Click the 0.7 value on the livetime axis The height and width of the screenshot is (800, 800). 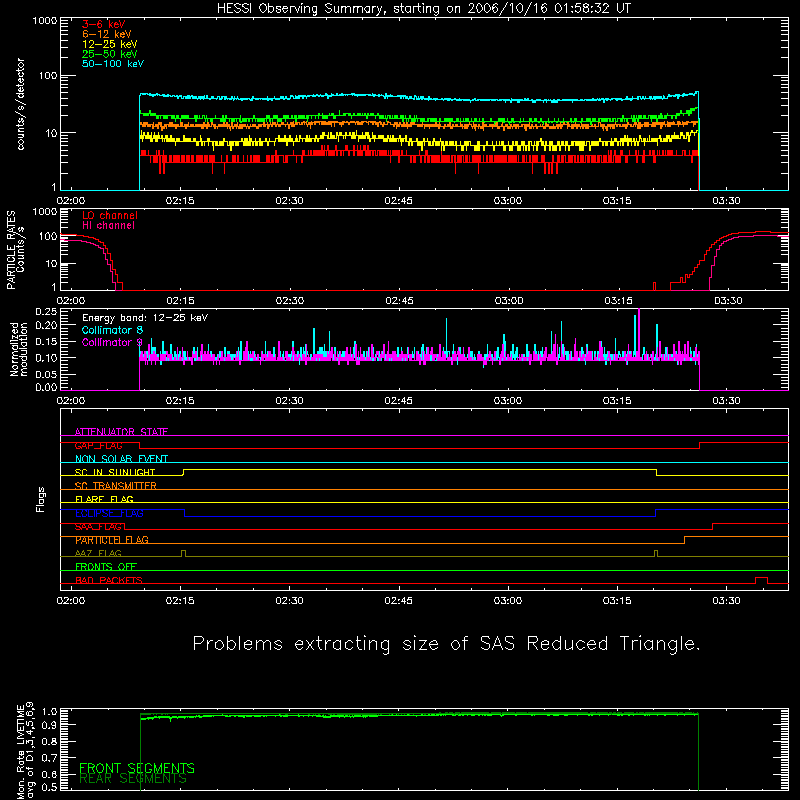(49, 758)
